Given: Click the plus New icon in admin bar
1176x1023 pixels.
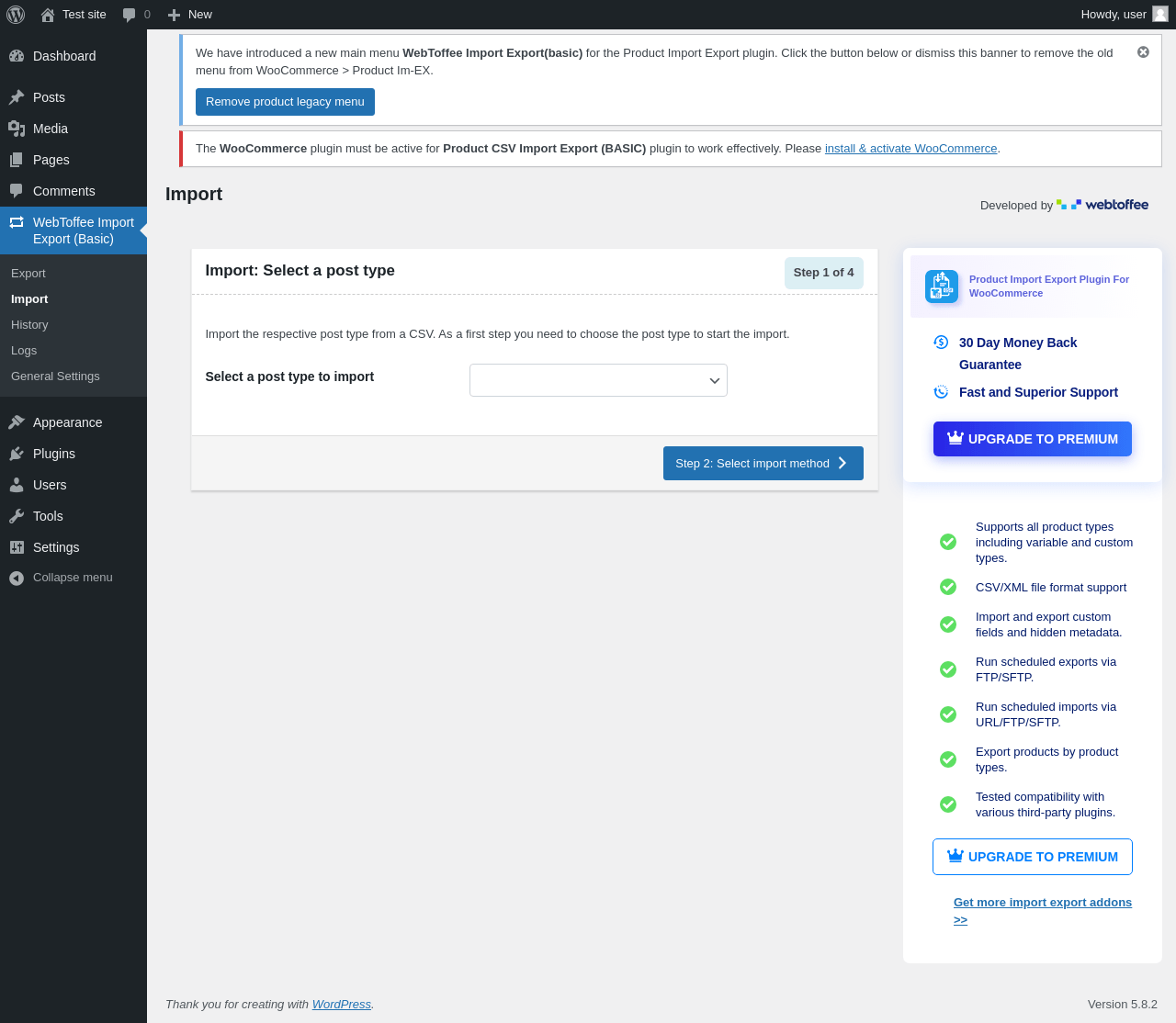Looking at the screenshot, I should (174, 15).
